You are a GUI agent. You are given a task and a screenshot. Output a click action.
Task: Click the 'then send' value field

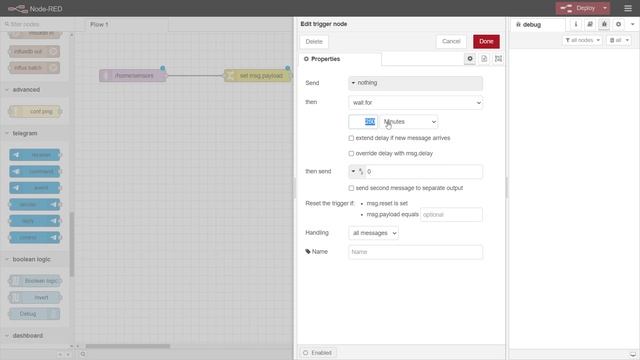pos(424,172)
